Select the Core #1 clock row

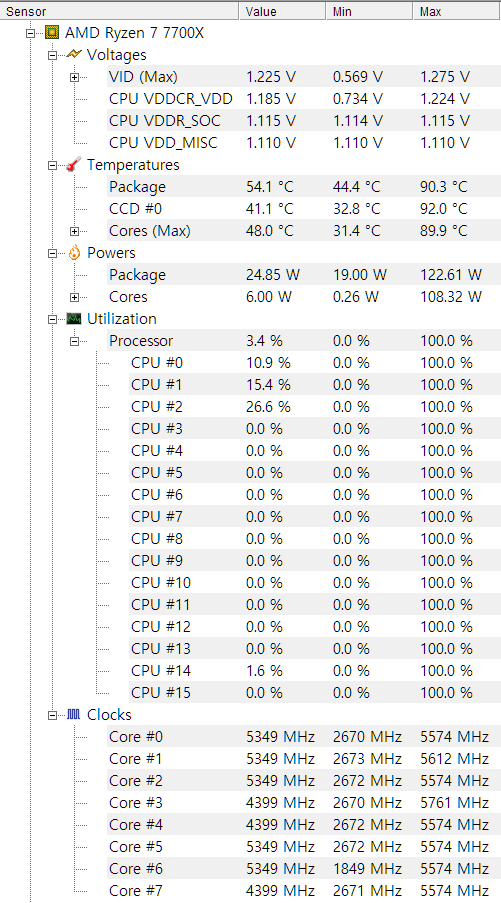303,758
